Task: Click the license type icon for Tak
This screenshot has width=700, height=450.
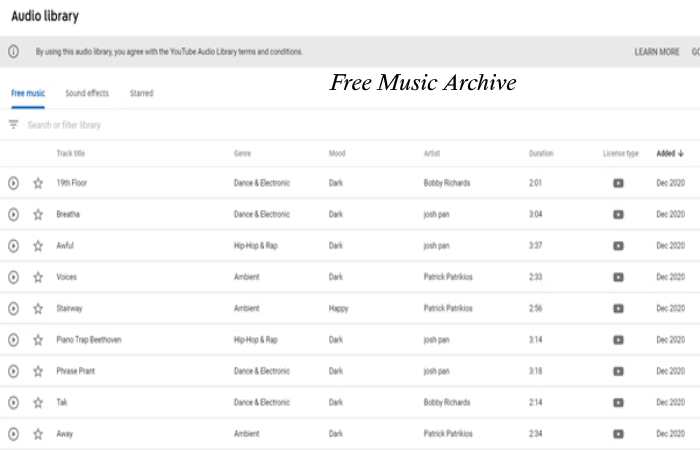Action: pyautogui.click(x=618, y=403)
